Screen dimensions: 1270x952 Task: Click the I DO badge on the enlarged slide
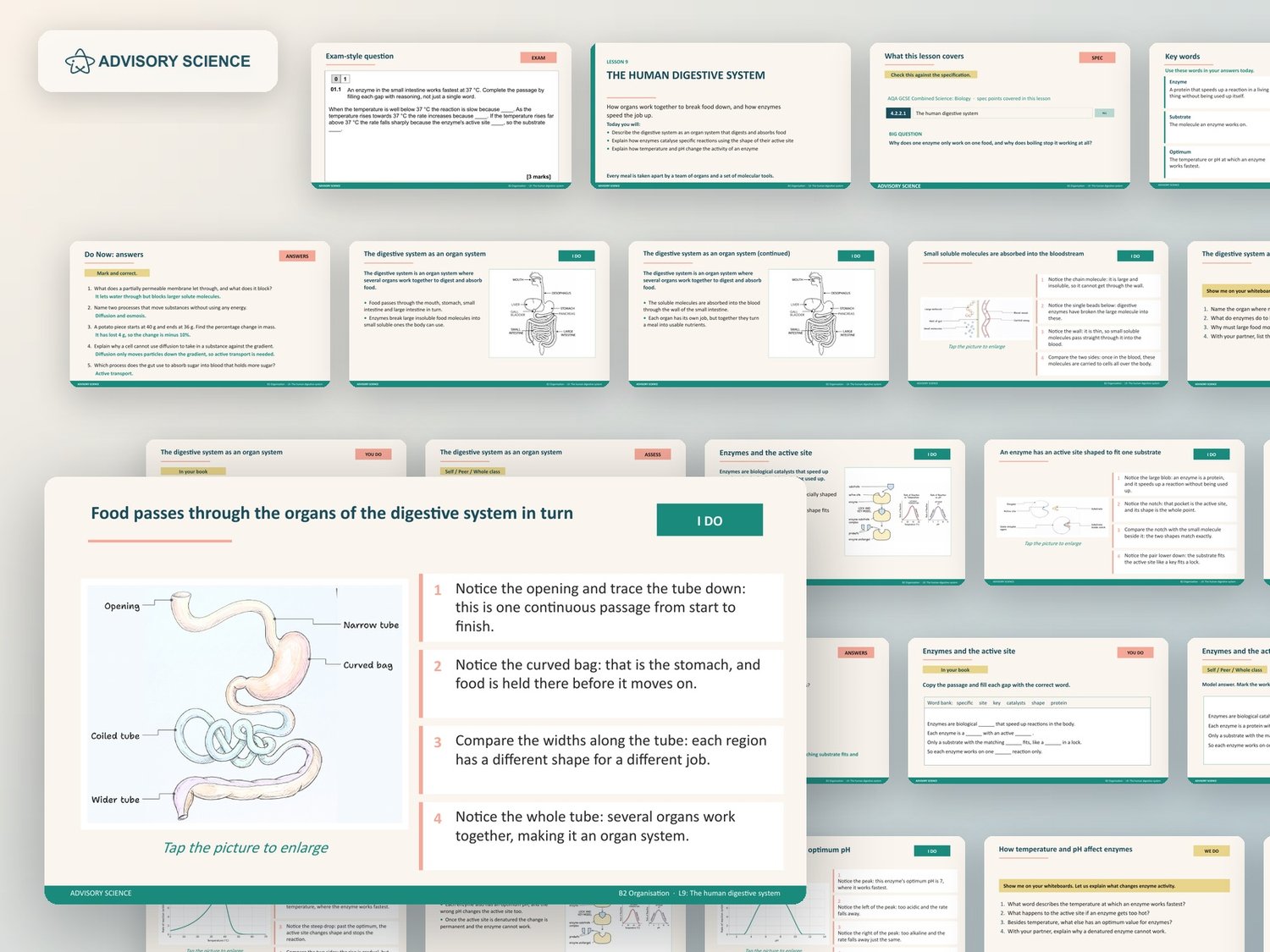[710, 520]
